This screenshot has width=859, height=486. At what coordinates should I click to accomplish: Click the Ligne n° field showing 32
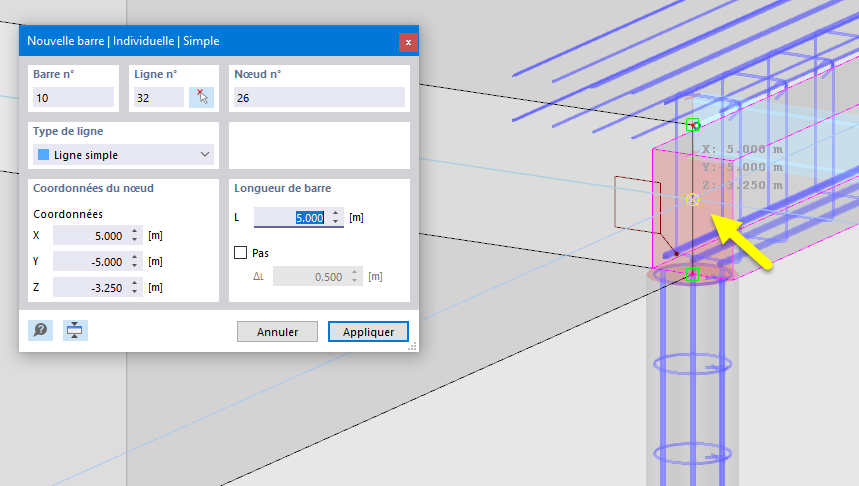click(159, 98)
